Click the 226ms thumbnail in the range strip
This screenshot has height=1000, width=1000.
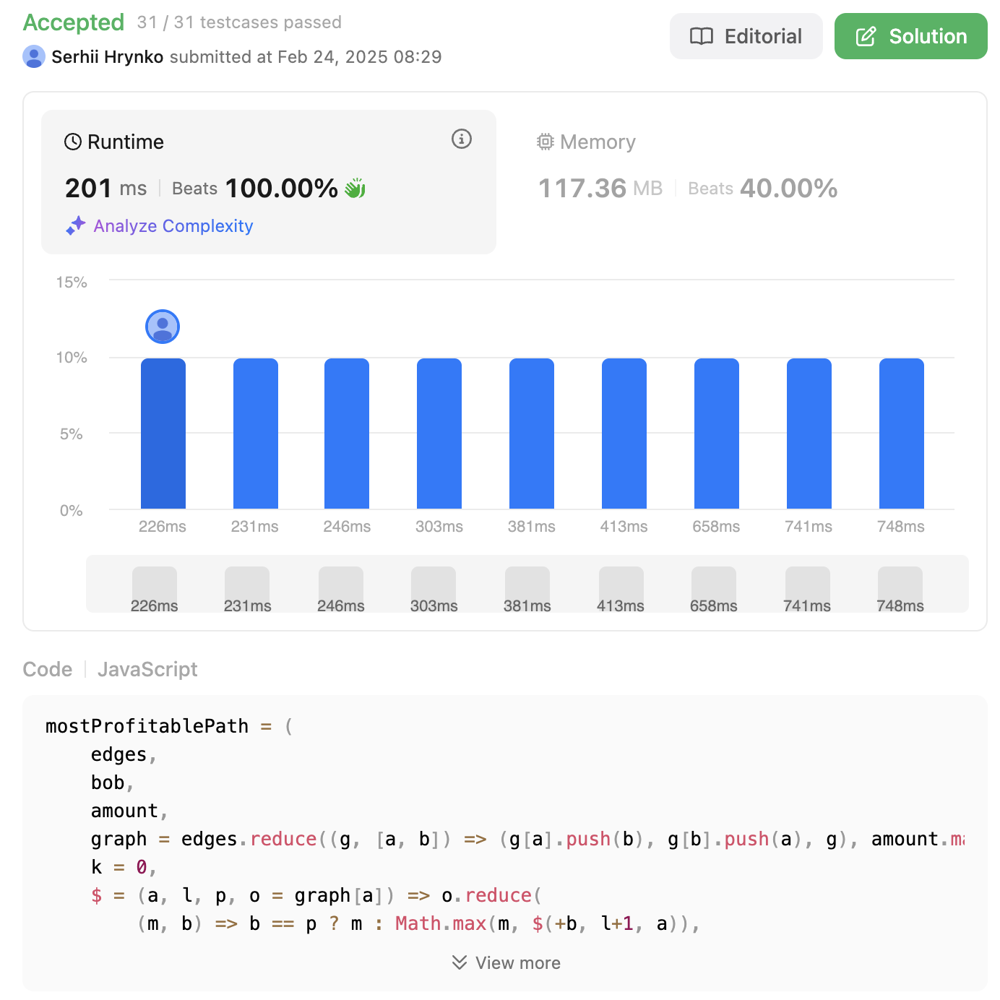(154, 589)
